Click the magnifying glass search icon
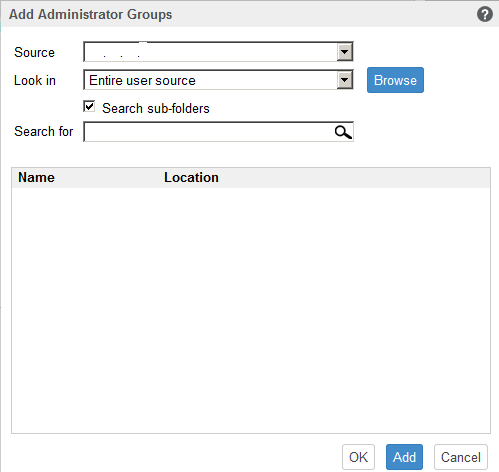 (x=343, y=132)
